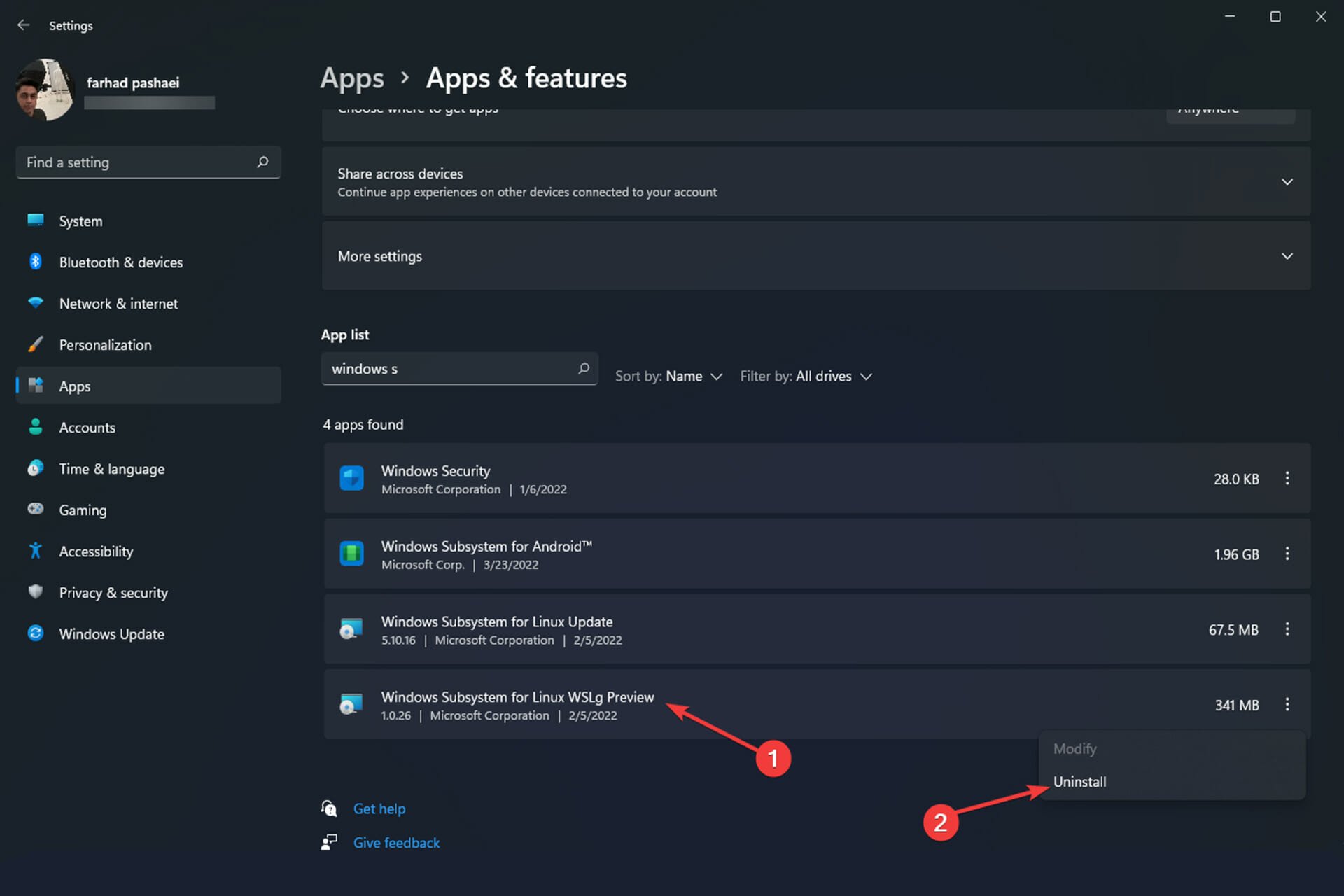
Task: Select Windows Subsystem for Linux WSLg Preview text
Action: coord(517,698)
